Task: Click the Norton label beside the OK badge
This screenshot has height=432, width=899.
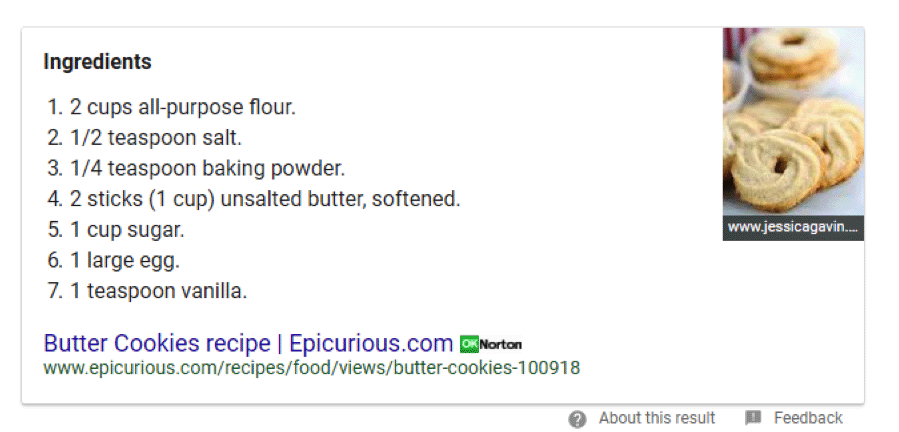Action: [500, 344]
